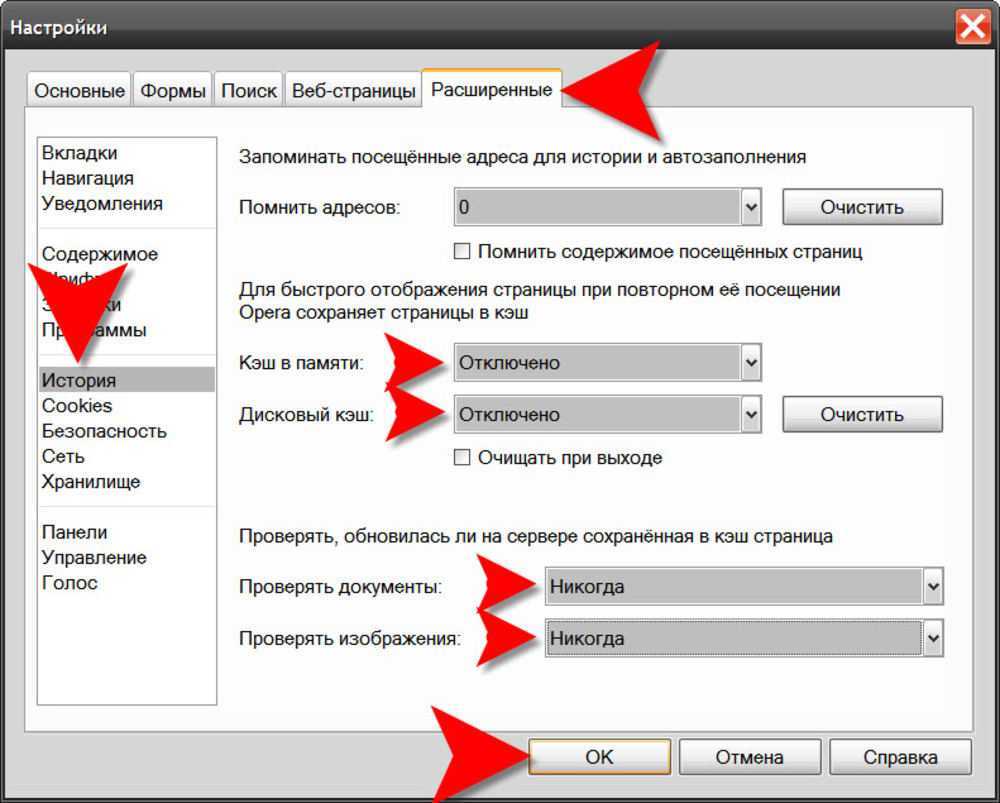Click the Расширенные tab
This screenshot has height=803, width=1000.
point(491,89)
